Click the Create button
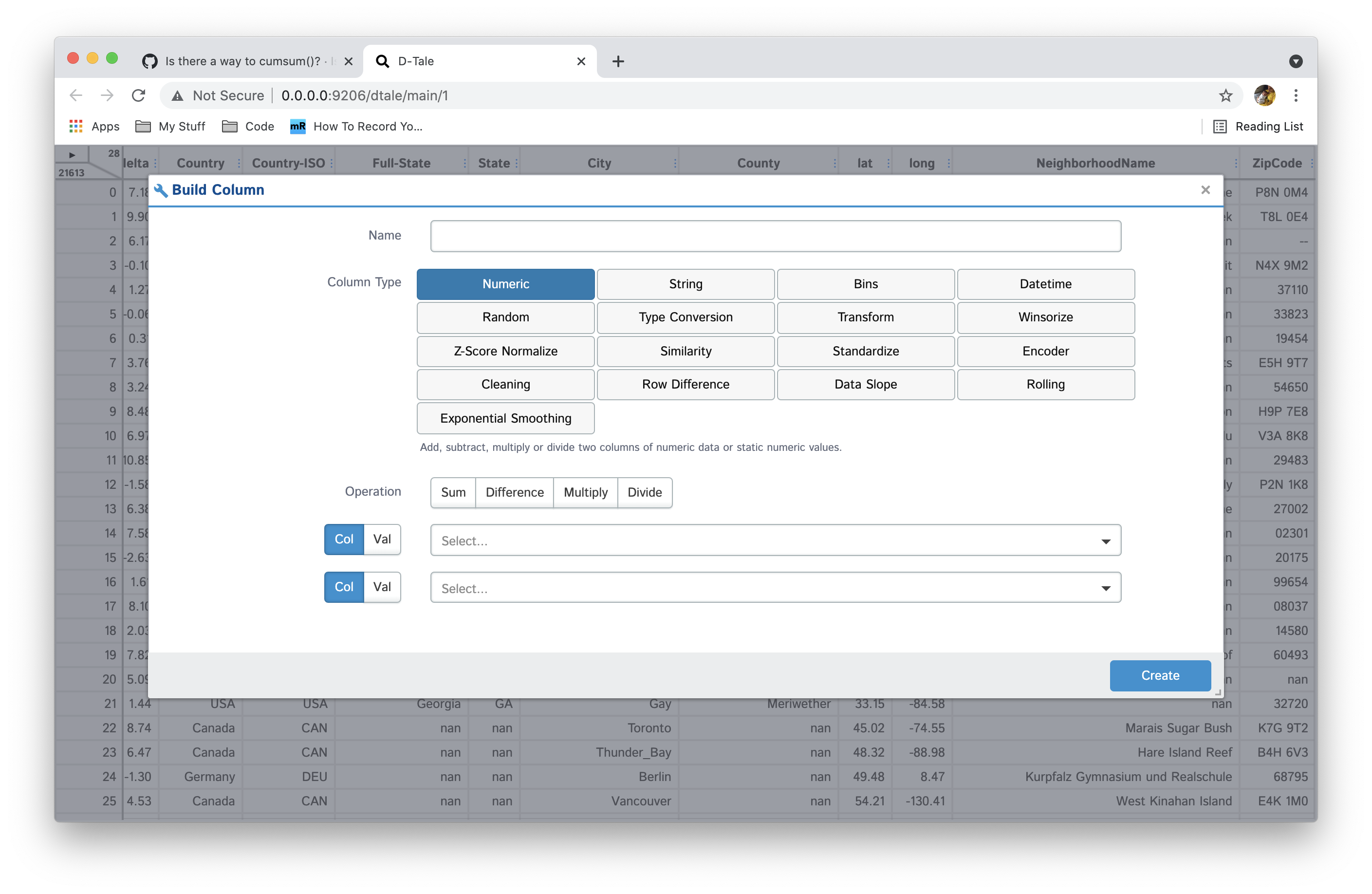The height and width of the screenshot is (894, 1372). click(x=1160, y=675)
